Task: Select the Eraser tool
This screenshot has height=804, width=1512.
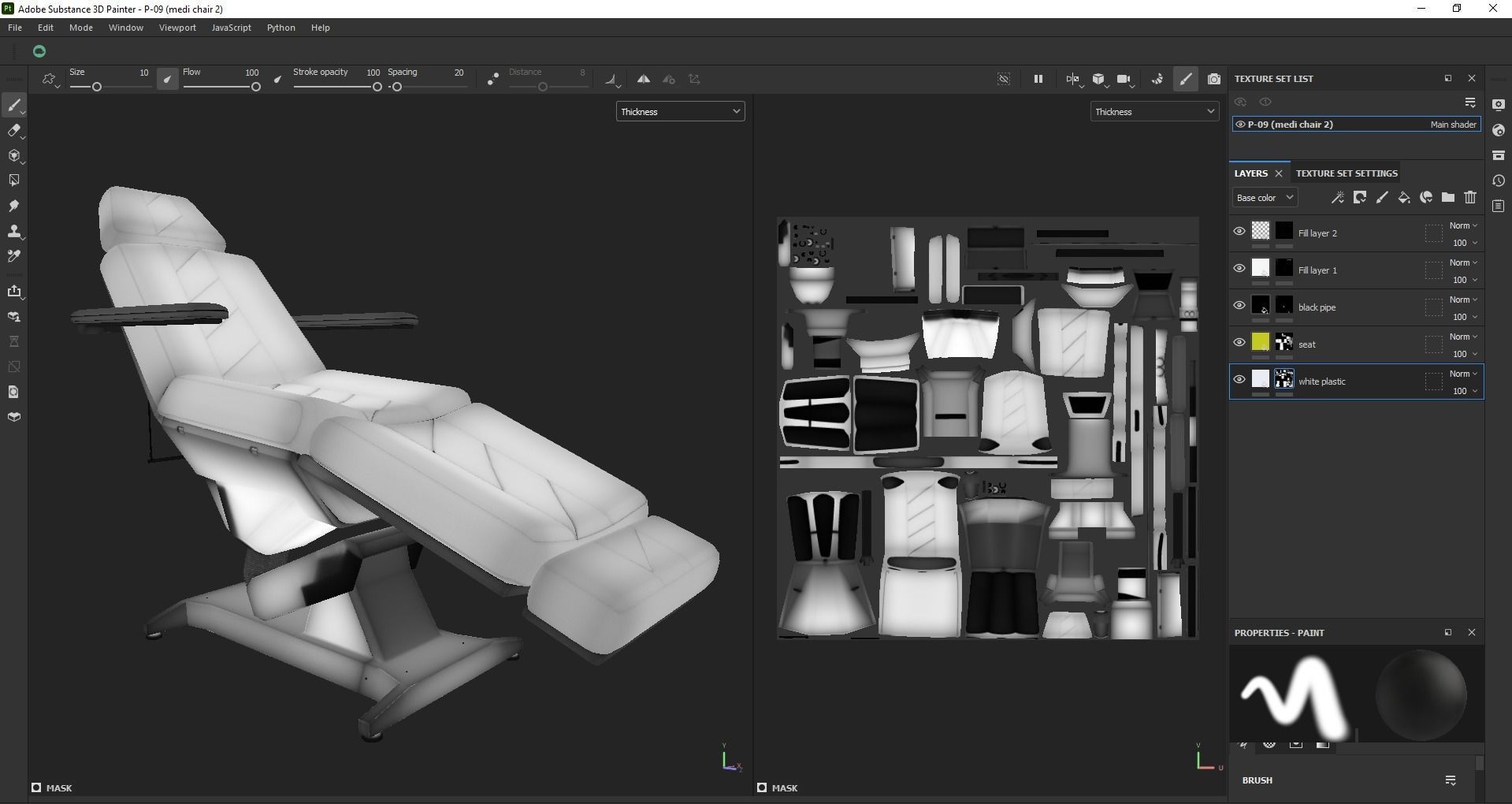Action: (x=14, y=131)
